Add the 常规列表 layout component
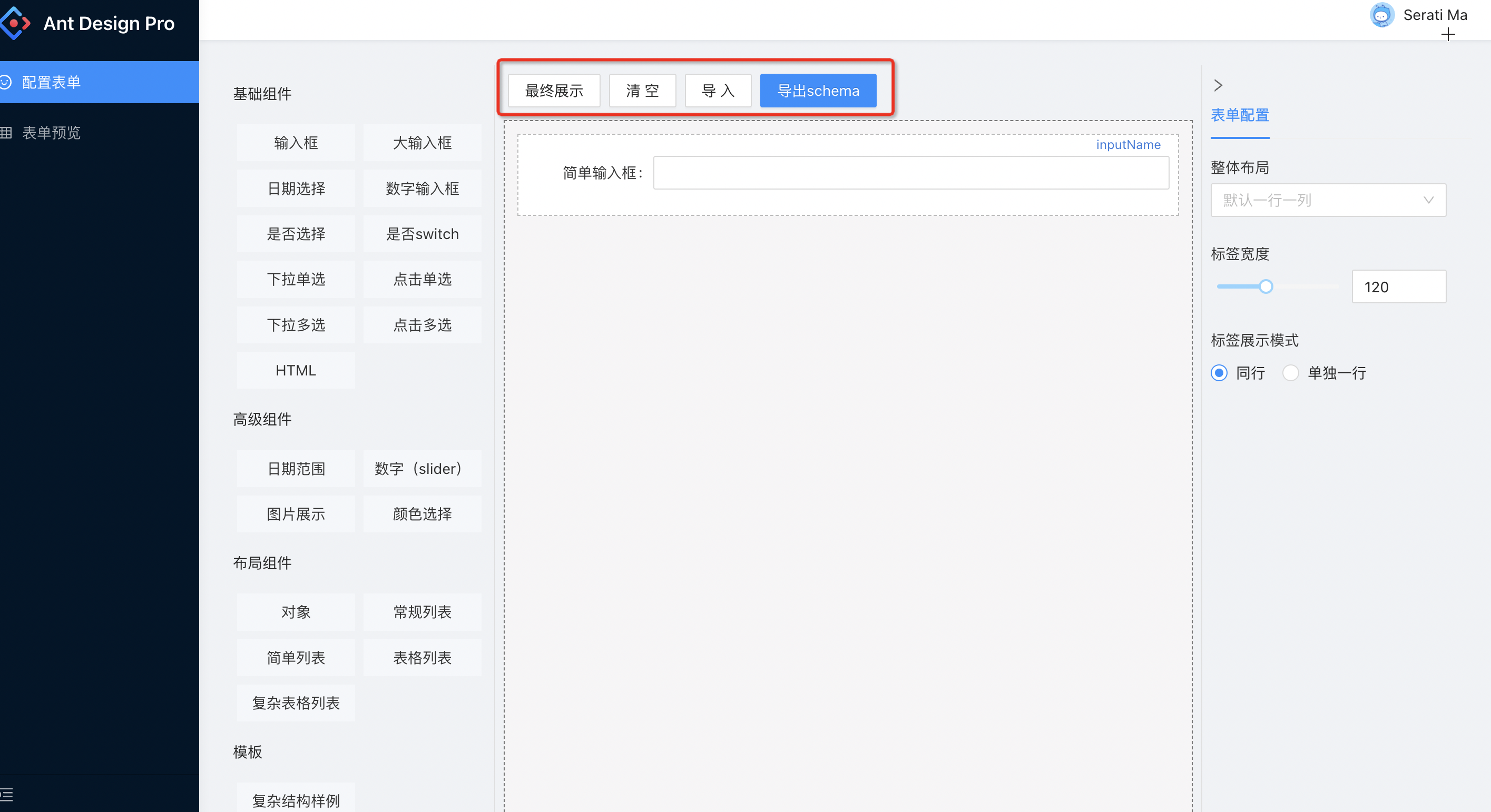Screen dimensions: 1491x812 (x=423, y=612)
